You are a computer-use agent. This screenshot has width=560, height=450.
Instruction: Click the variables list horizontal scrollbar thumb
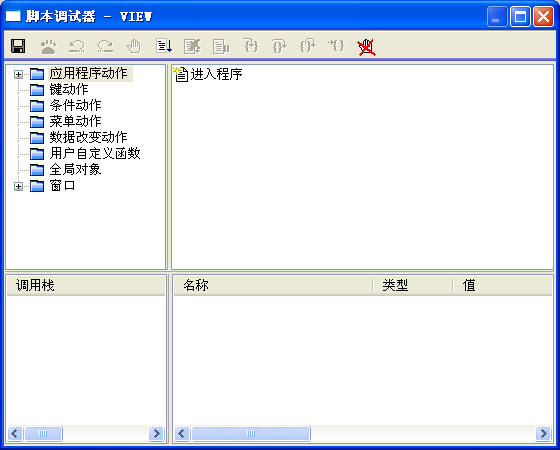251,434
